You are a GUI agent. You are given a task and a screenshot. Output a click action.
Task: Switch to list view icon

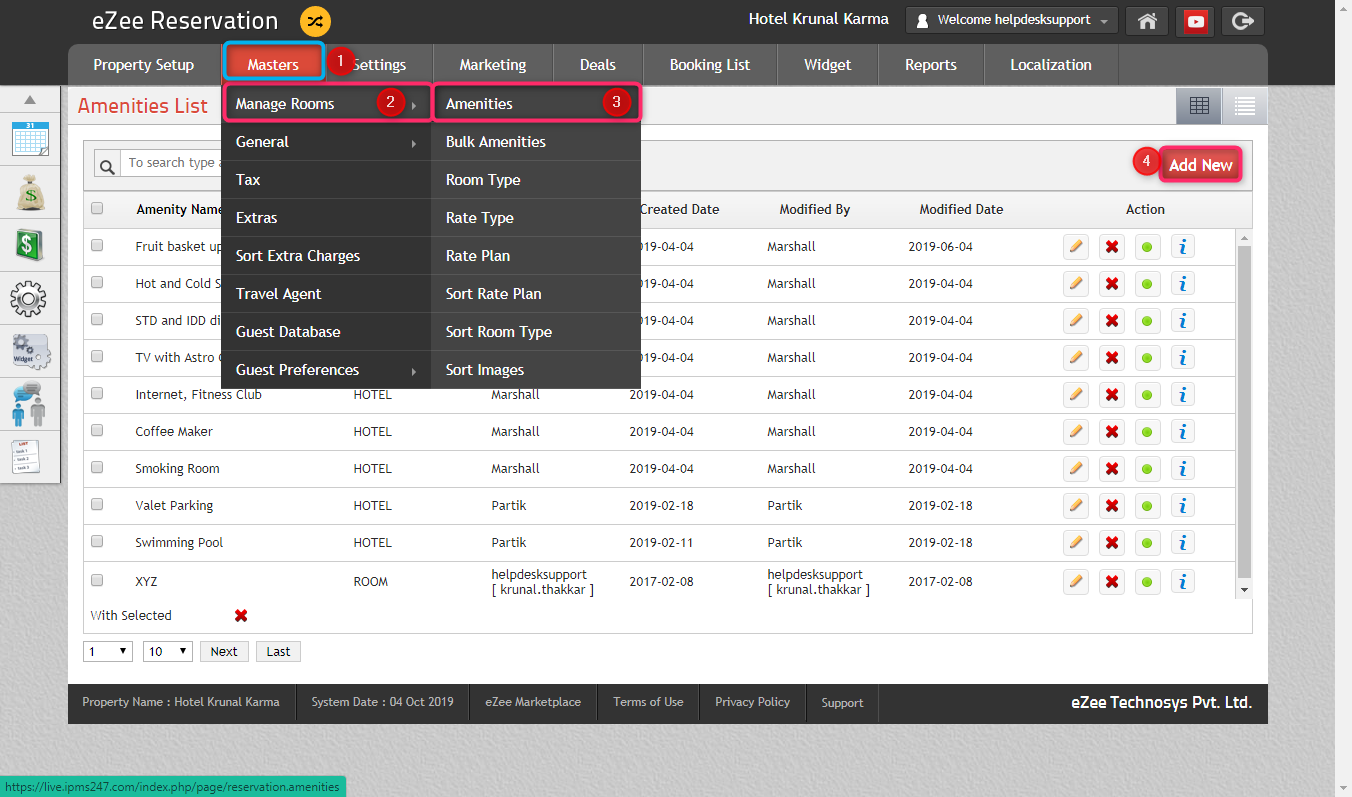coord(1244,105)
